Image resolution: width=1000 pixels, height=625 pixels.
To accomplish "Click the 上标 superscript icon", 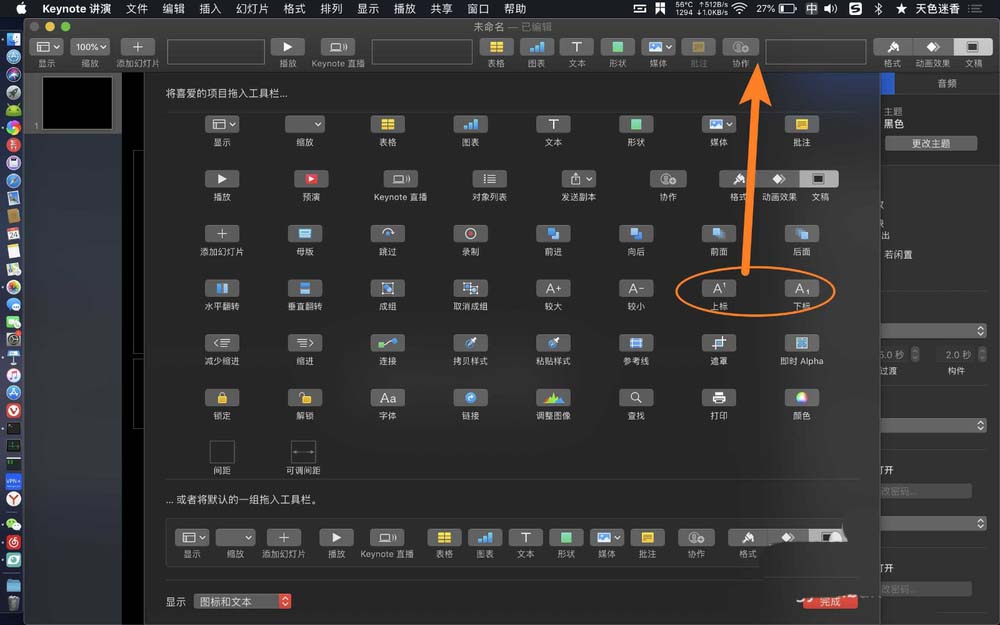I will click(x=719, y=288).
